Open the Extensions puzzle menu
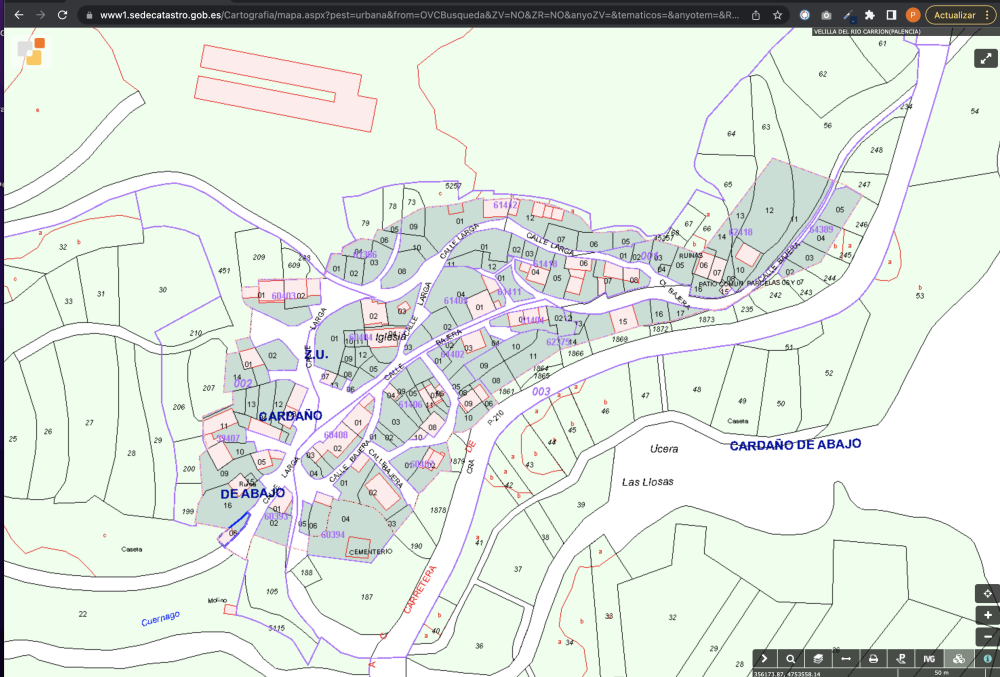1000x677 pixels. [x=870, y=15]
